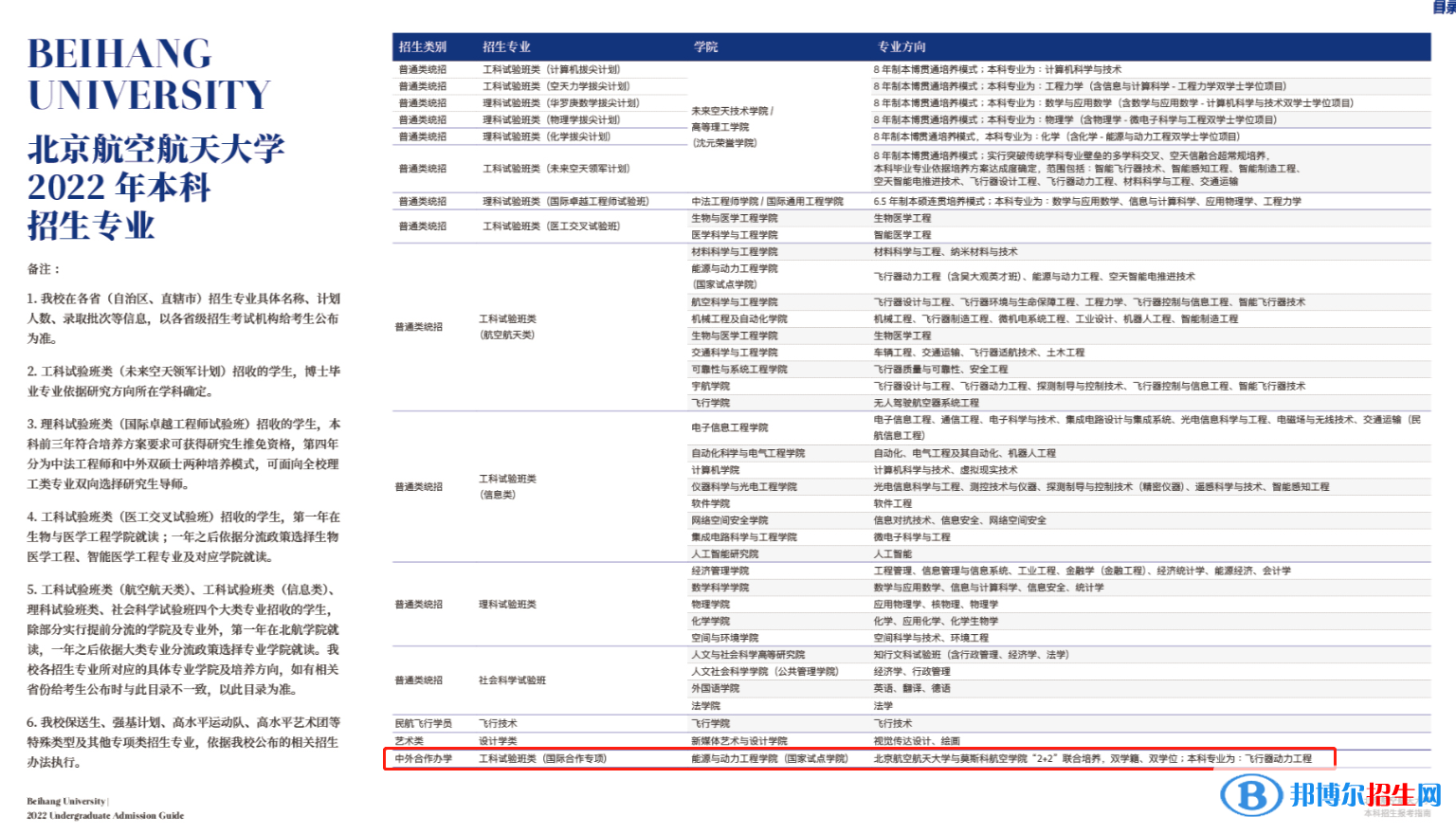The height and width of the screenshot is (834, 1456).
Task: Click note 1 about 各省招生专业具体名称
Action: [183, 318]
